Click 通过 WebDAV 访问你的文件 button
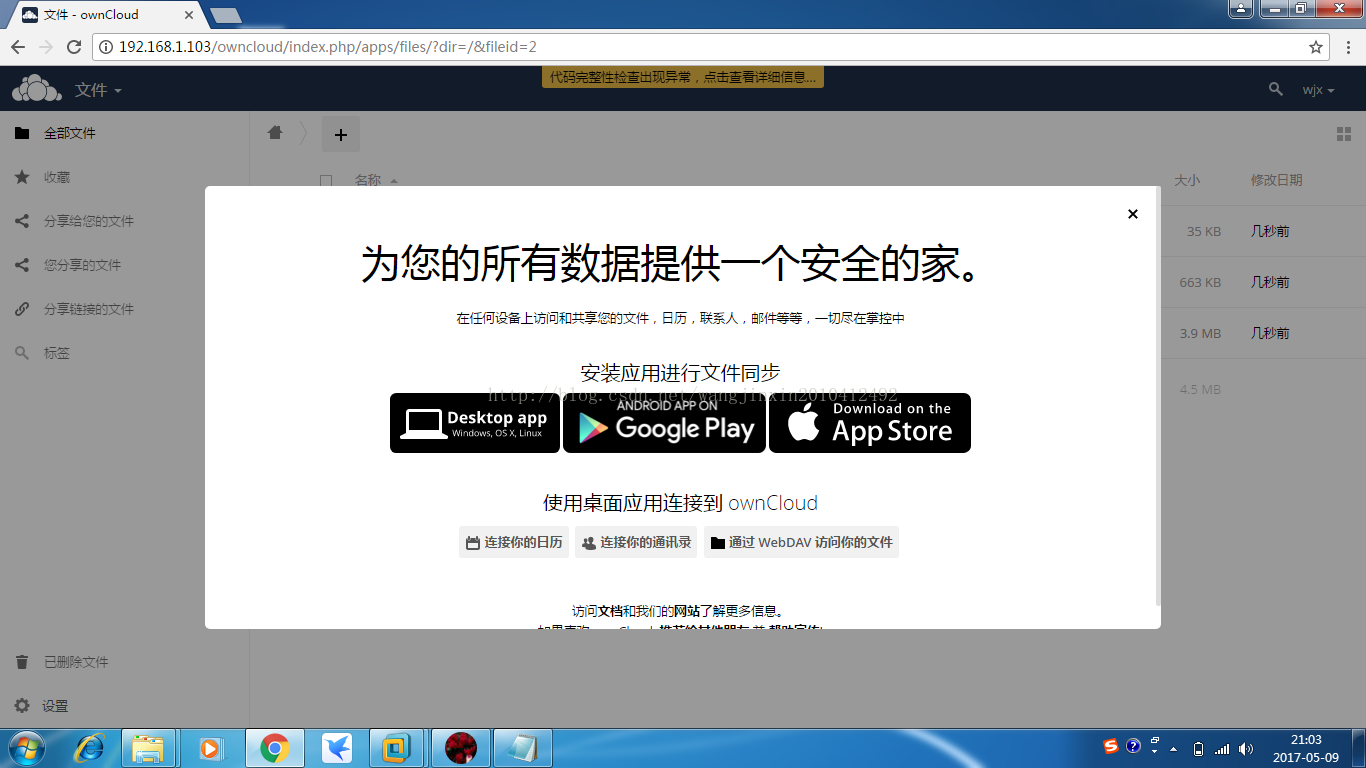The height and width of the screenshot is (768, 1366). click(x=801, y=542)
